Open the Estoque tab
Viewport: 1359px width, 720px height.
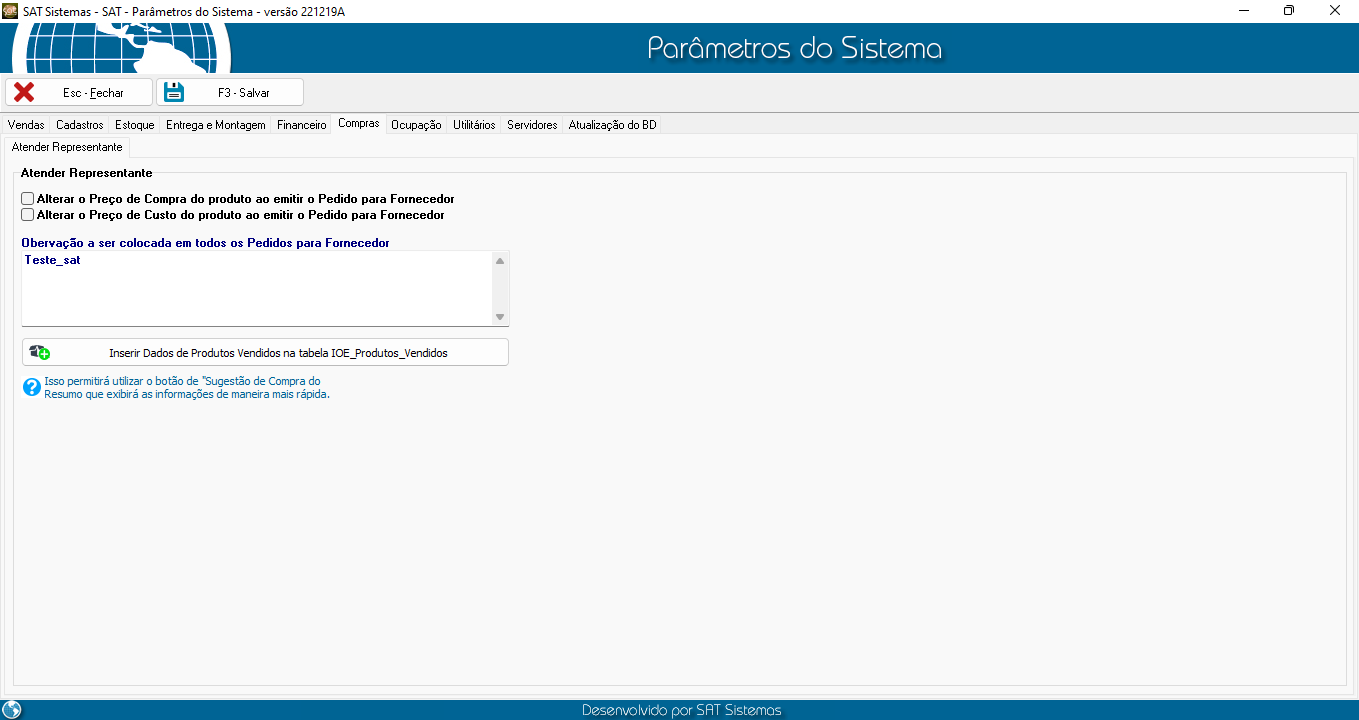tap(134, 125)
